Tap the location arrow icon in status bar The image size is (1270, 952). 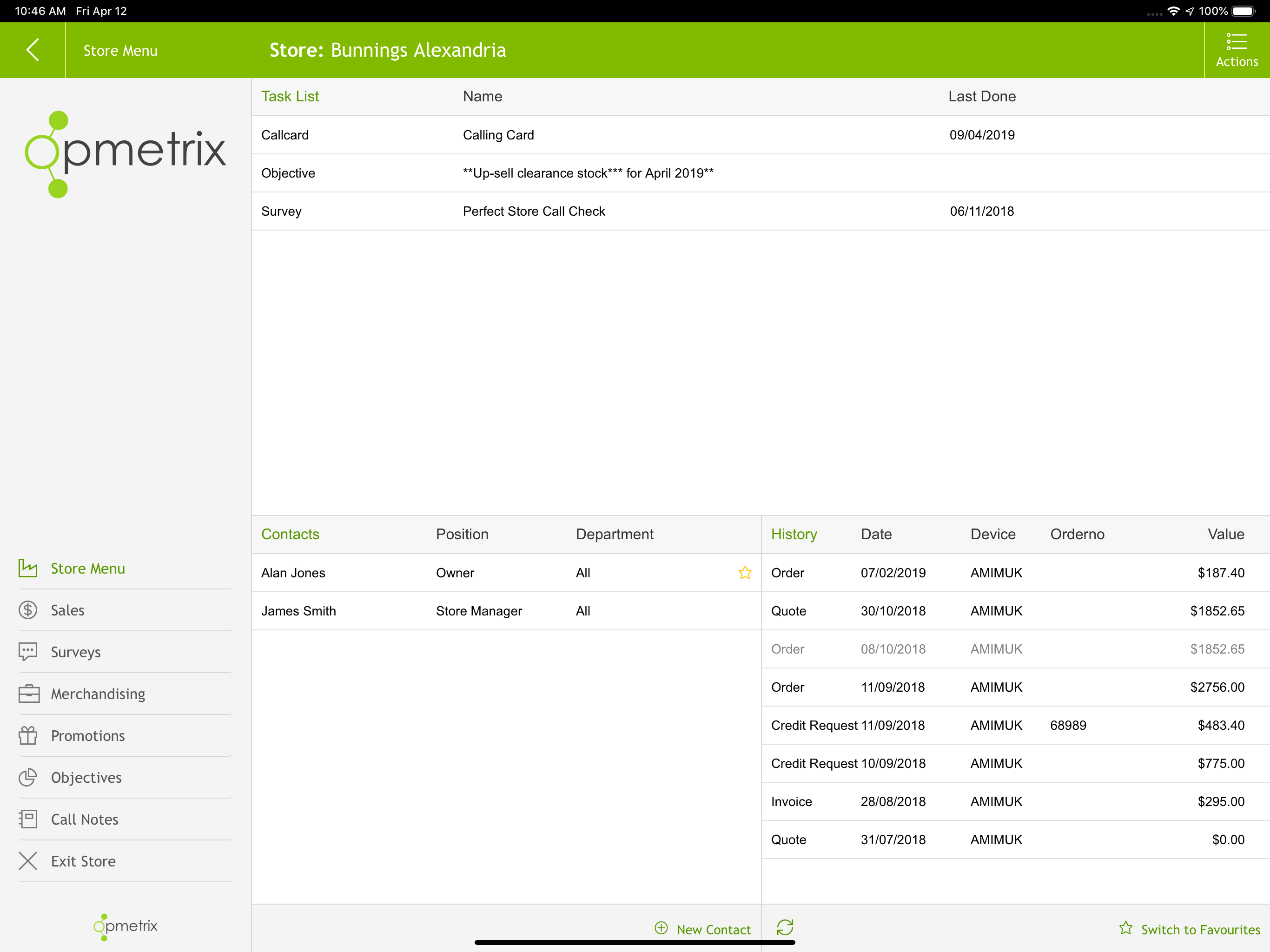[1189, 11]
